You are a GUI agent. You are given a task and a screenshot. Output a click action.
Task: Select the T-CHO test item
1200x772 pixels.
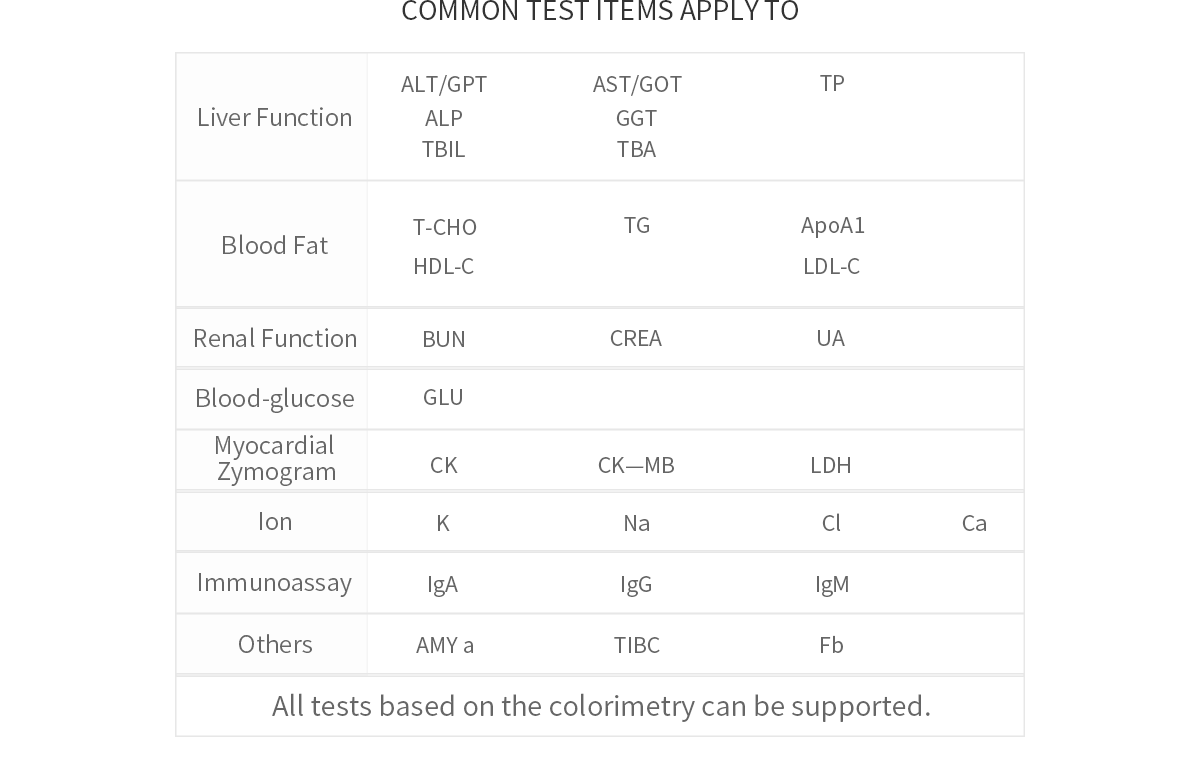tap(444, 227)
